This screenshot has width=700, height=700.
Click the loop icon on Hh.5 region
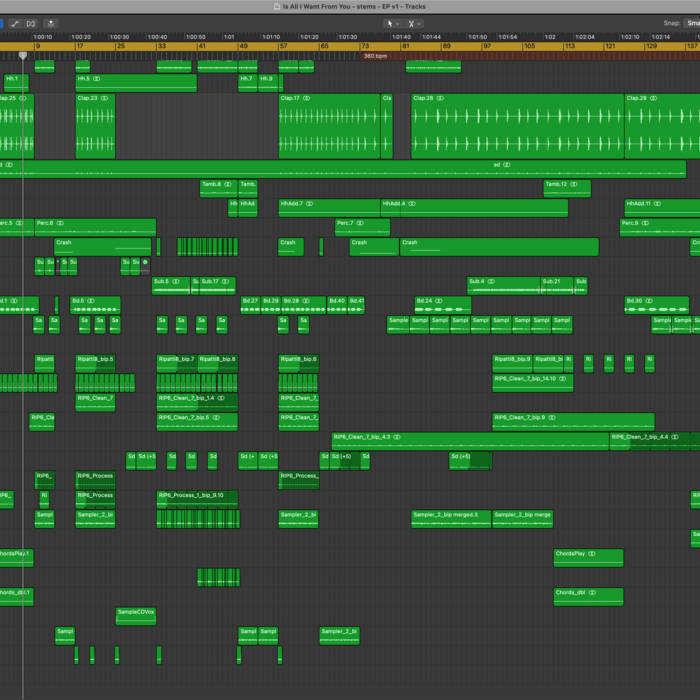tap(97, 79)
